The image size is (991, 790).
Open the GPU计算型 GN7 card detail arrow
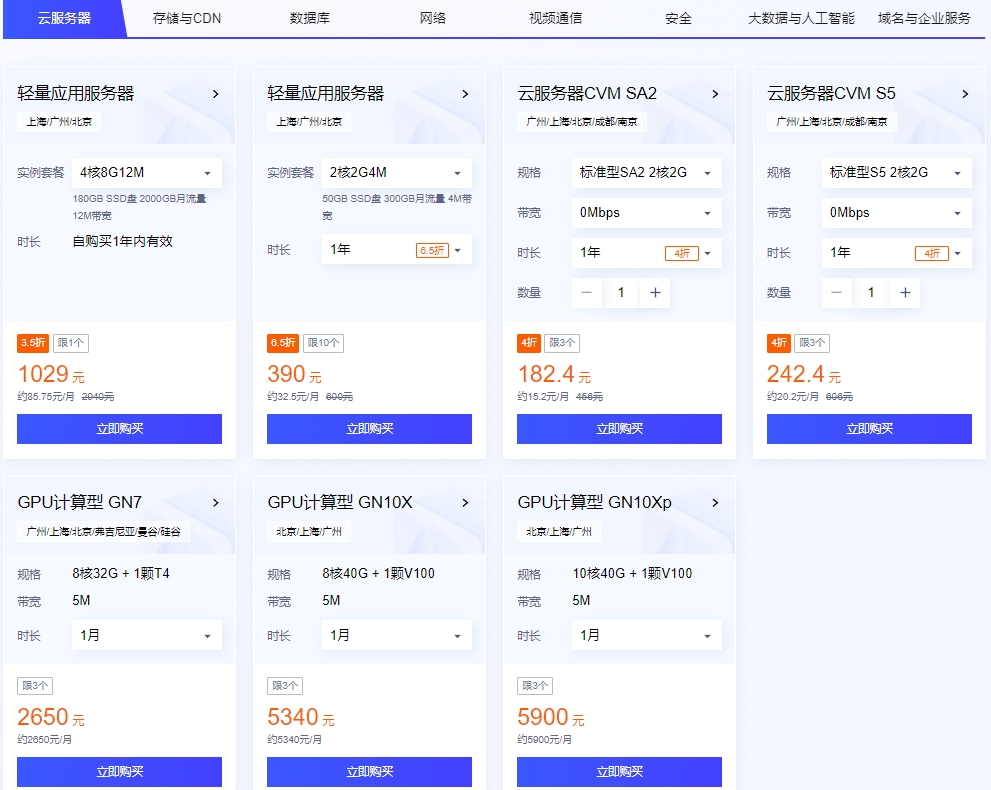click(x=216, y=503)
